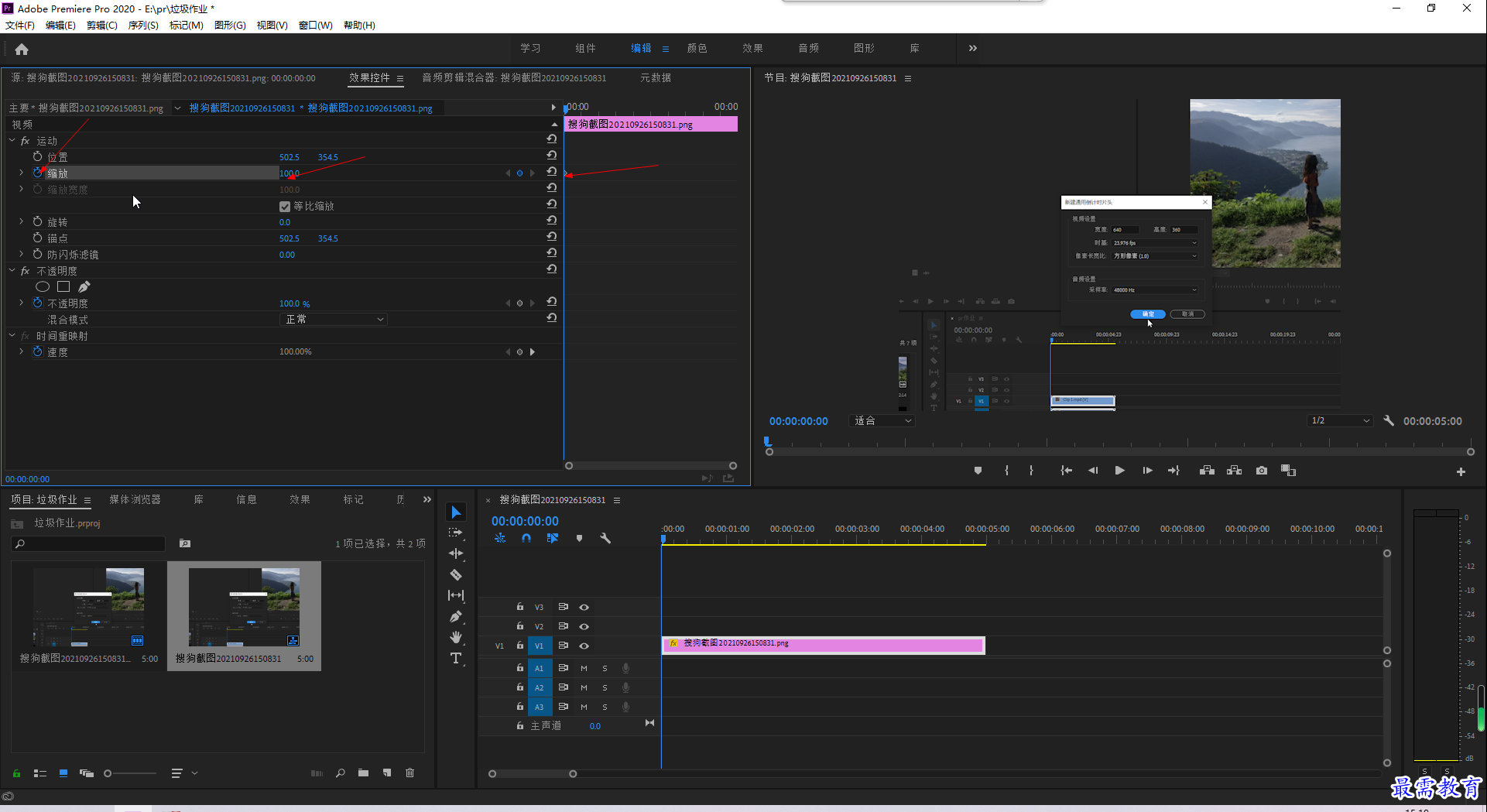Add marker in program monitor
Image resolution: width=1487 pixels, height=812 pixels.
(978, 471)
